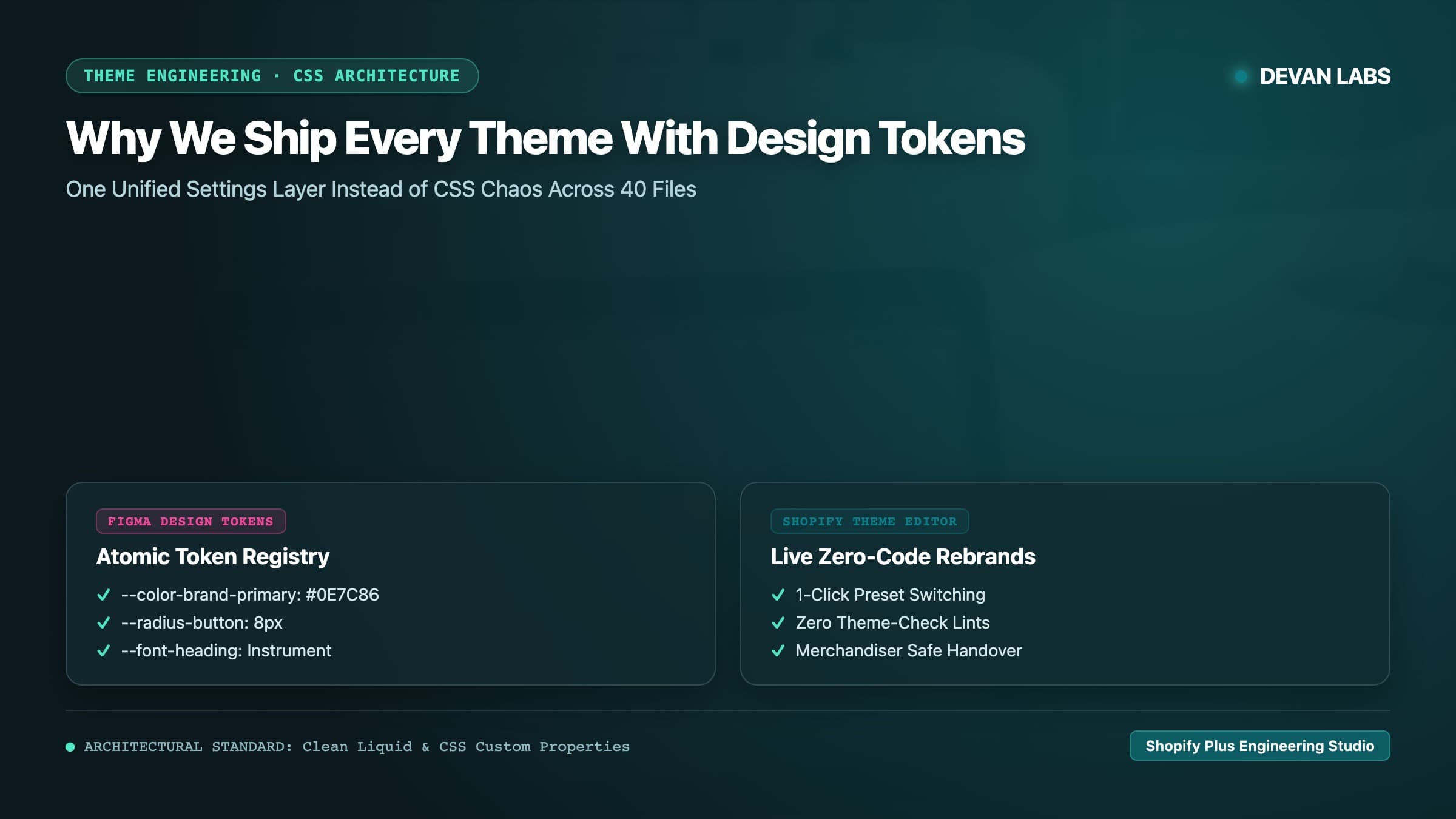Click green dot before Architectural Standard

[70, 747]
